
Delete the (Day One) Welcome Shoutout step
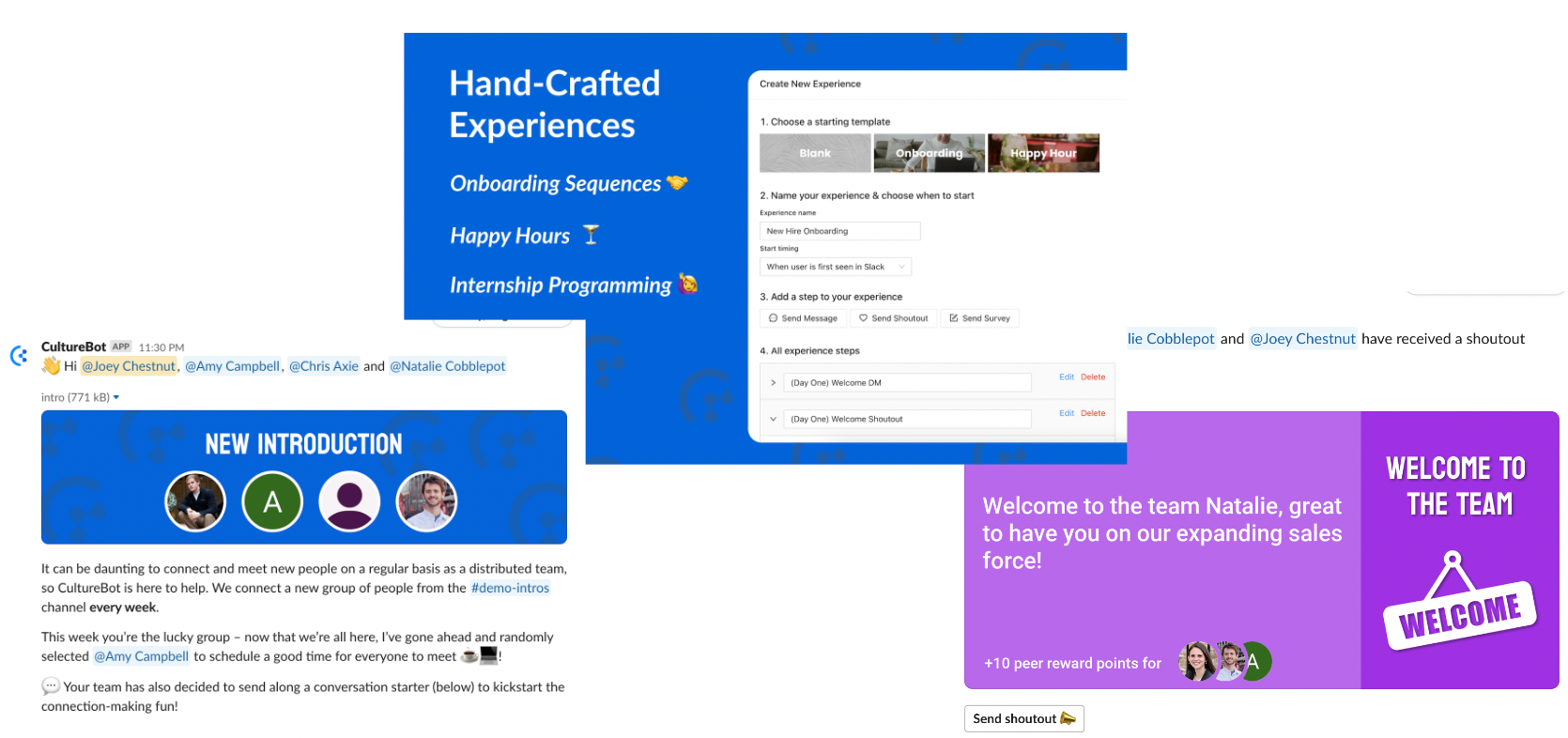click(1093, 413)
